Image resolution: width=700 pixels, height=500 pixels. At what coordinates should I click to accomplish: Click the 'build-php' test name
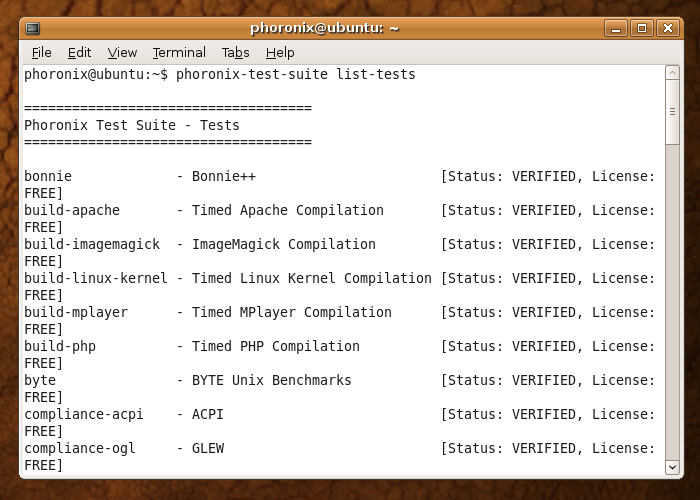click(60, 346)
